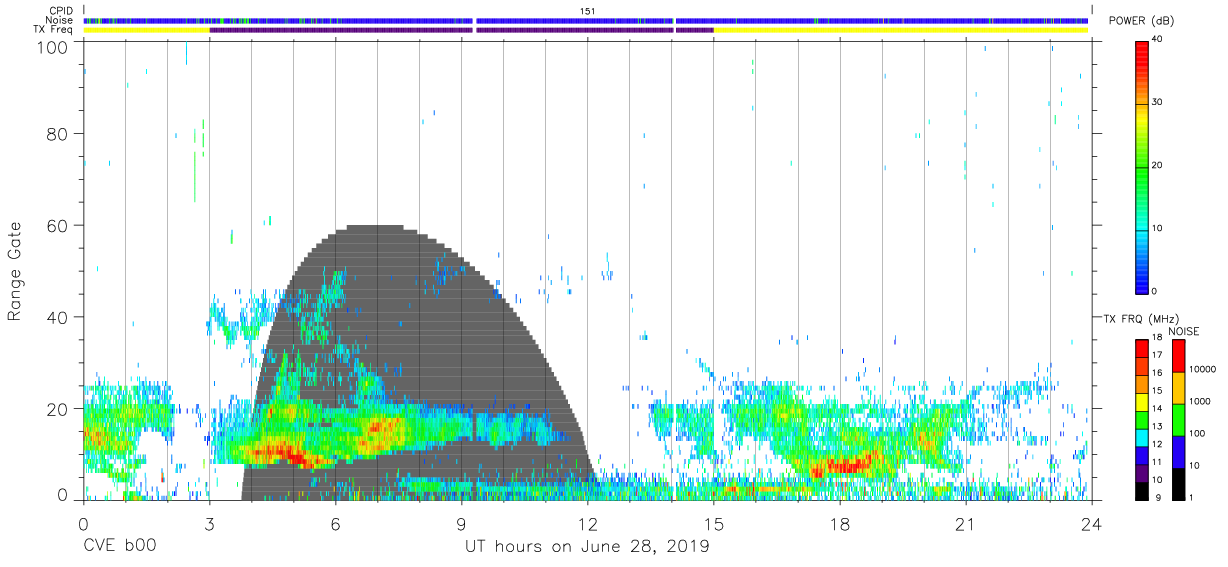Select the CPID row label
1228x567 pixels.
point(62,11)
